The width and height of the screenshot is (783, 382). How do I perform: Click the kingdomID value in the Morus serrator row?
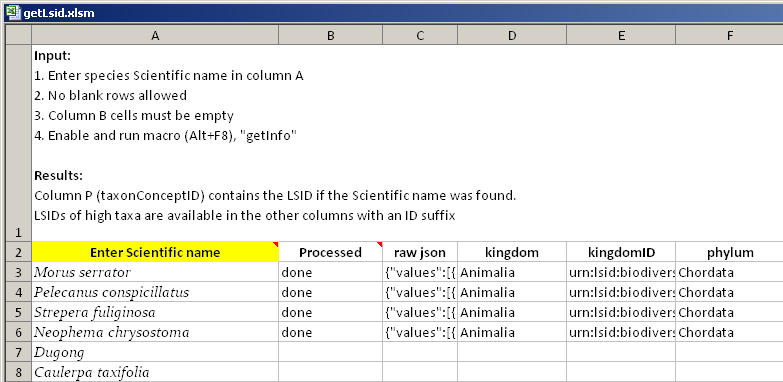pos(621,272)
